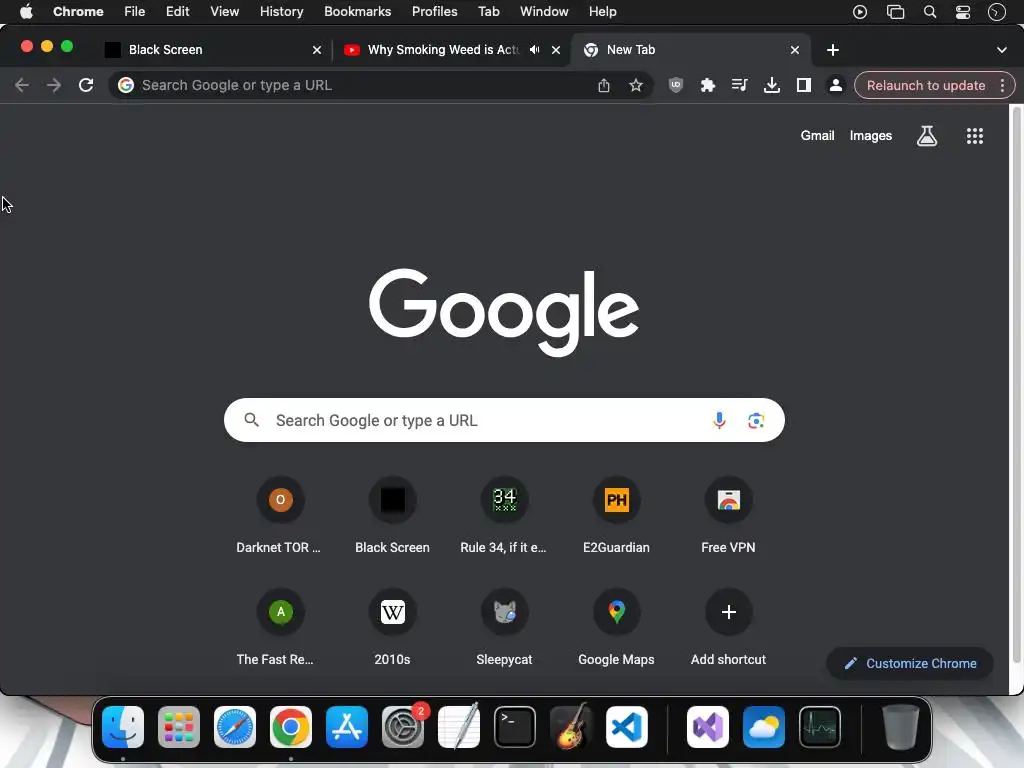This screenshot has width=1024, height=768.
Task: Open the uBlock Origin shield extension
Action: point(676,85)
